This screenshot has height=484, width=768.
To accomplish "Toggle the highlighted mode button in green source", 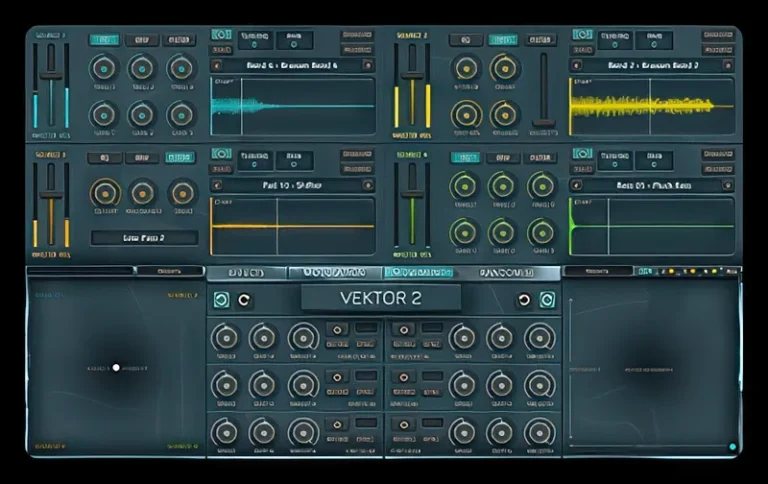I will tap(465, 158).
